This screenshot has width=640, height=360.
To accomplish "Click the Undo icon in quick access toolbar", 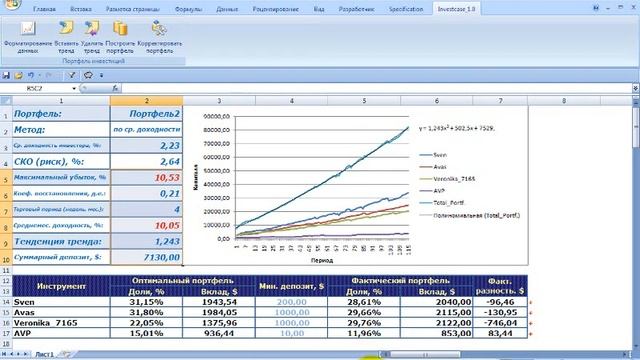I will 31,75.
